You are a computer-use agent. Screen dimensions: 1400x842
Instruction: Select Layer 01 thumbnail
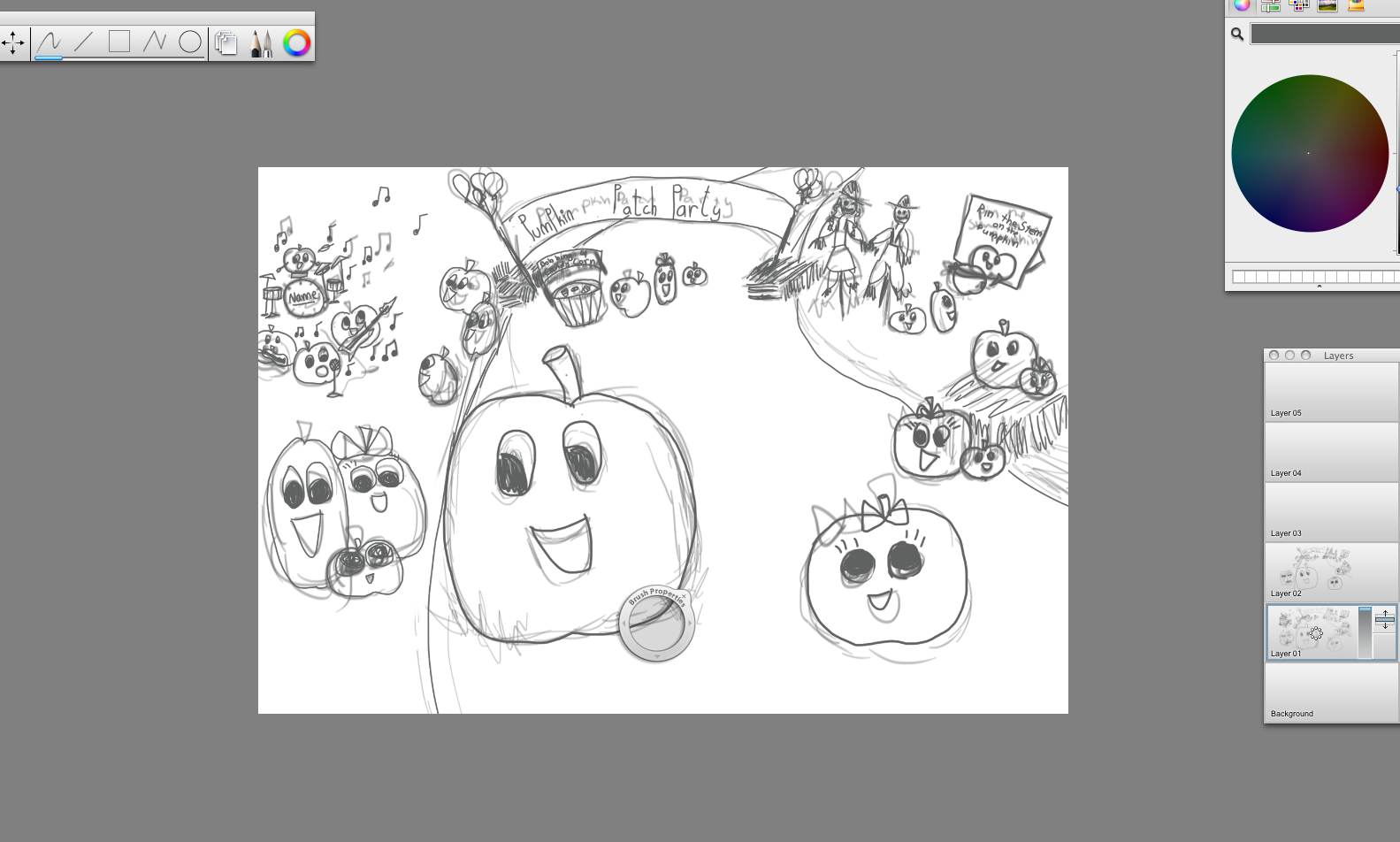pyautogui.click(x=1313, y=632)
